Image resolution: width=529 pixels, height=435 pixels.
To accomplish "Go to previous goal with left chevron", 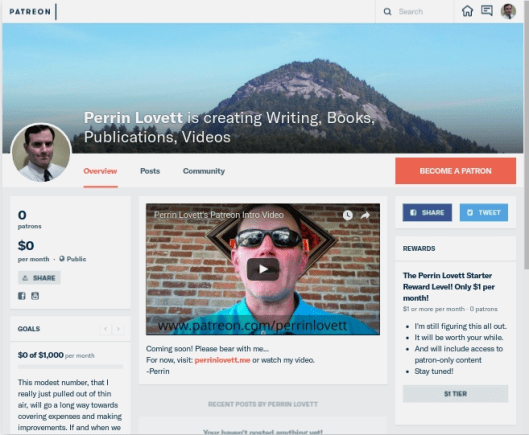I will (106, 329).
